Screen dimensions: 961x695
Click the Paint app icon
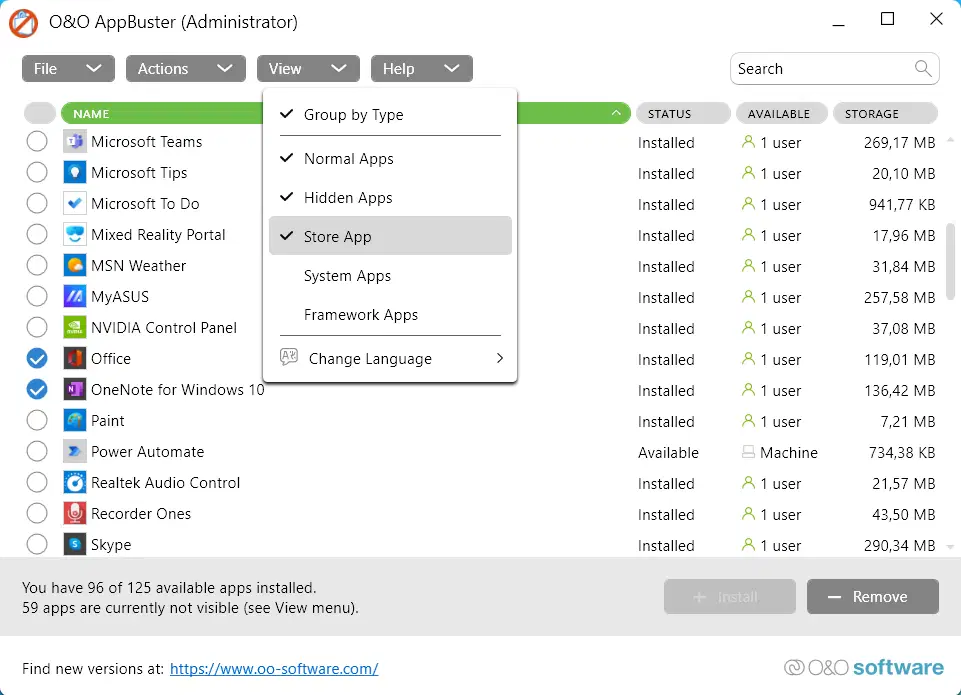[x=75, y=421]
